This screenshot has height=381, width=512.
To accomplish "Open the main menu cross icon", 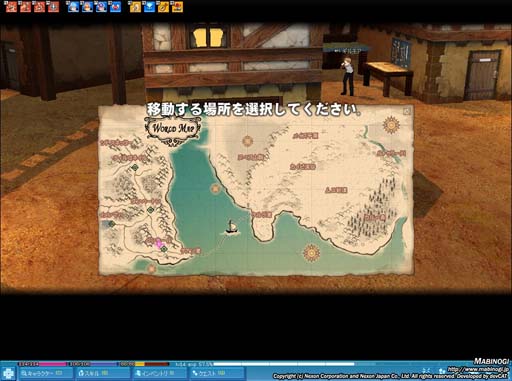I will point(8,373).
